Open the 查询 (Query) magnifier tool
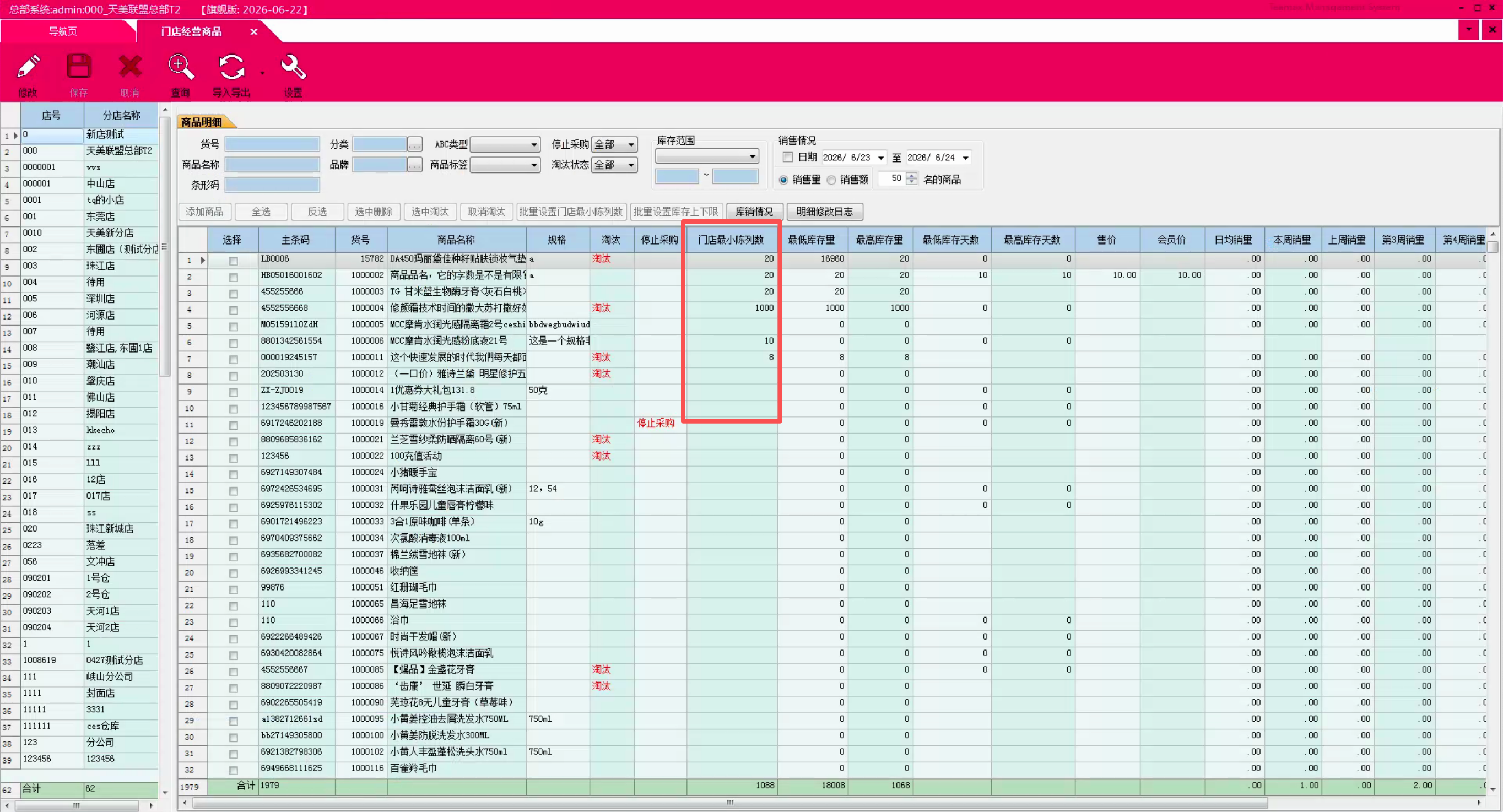Viewport: 1503px width, 812px height. click(x=180, y=67)
